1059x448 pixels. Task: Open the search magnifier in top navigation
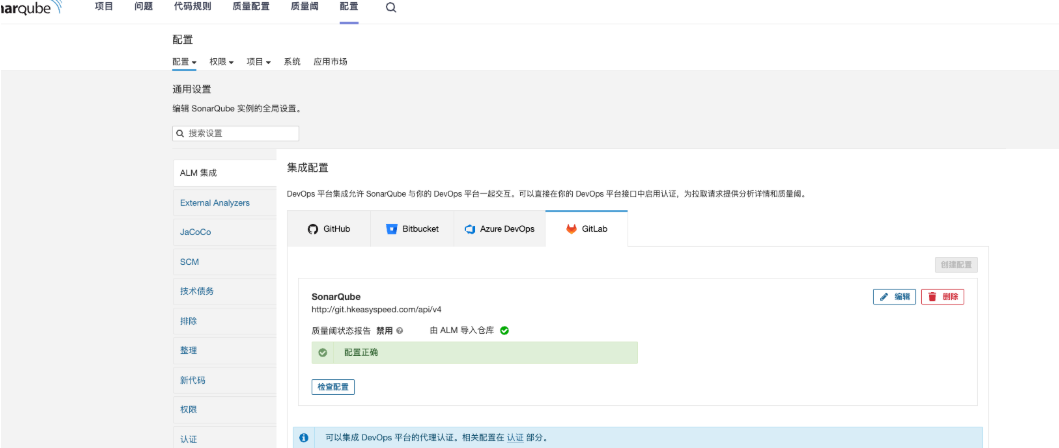(x=391, y=8)
